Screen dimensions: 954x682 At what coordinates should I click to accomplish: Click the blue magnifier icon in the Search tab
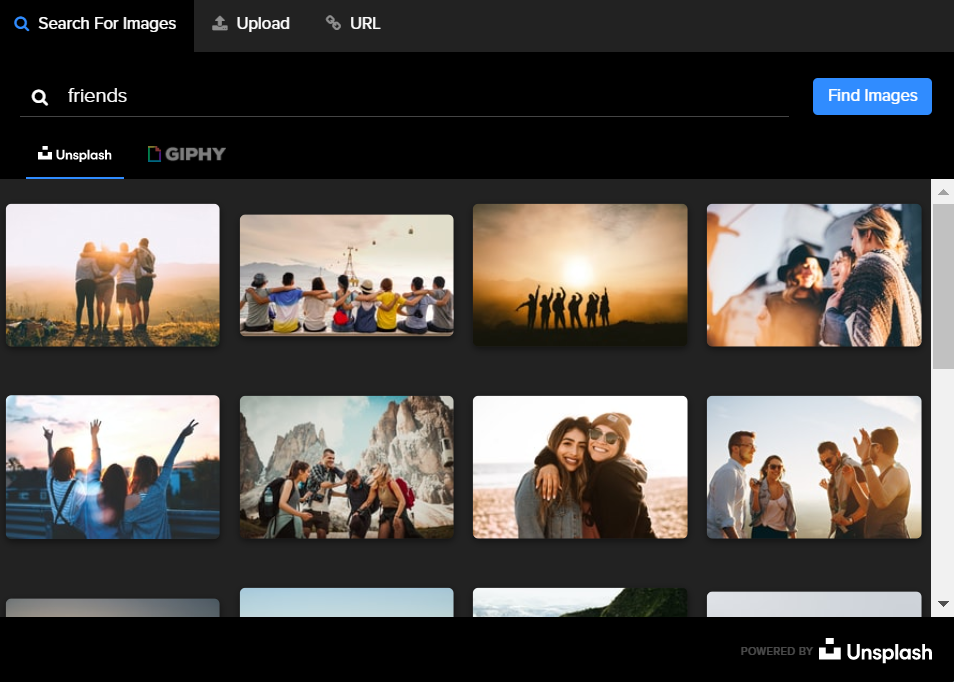[x=21, y=24]
